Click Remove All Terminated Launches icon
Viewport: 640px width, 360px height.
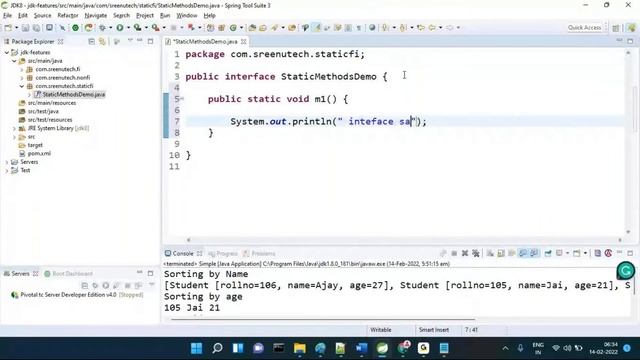[476, 253]
